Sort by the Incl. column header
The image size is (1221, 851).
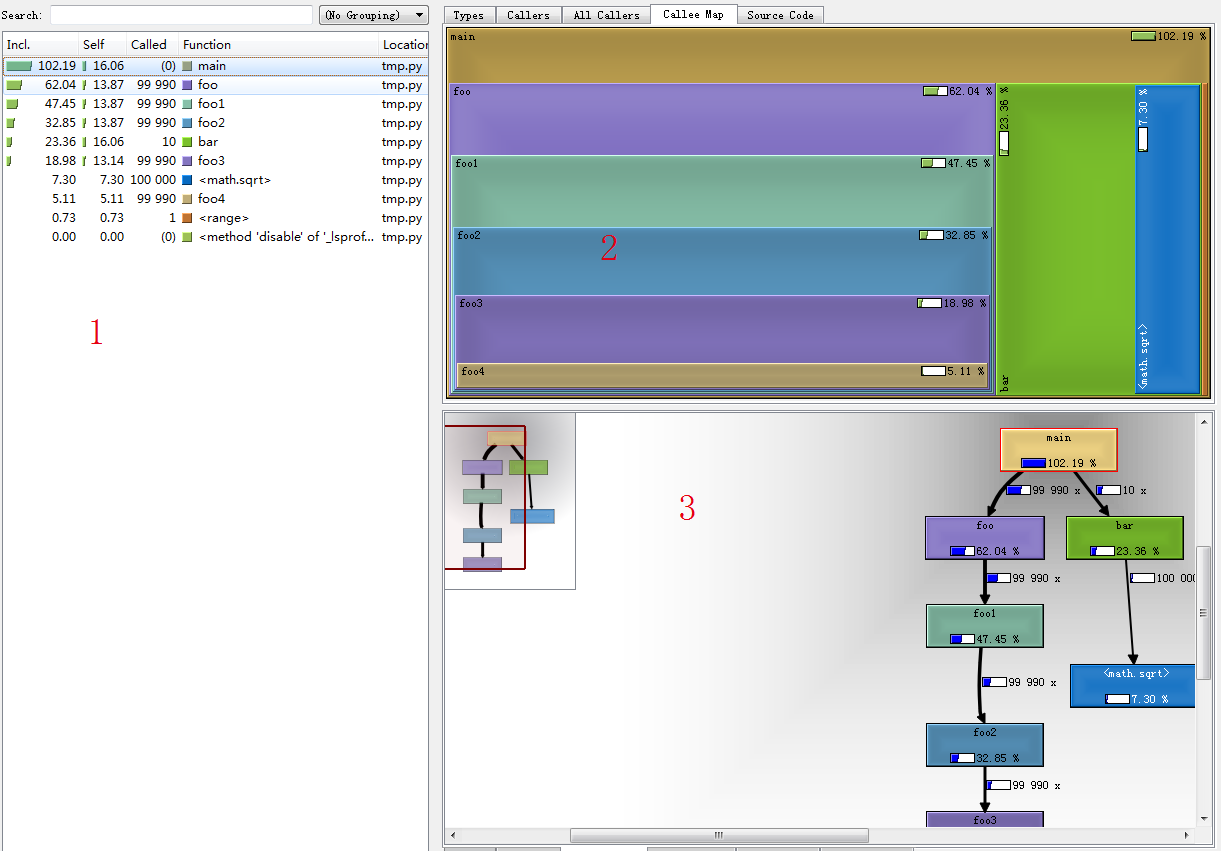[x=40, y=45]
